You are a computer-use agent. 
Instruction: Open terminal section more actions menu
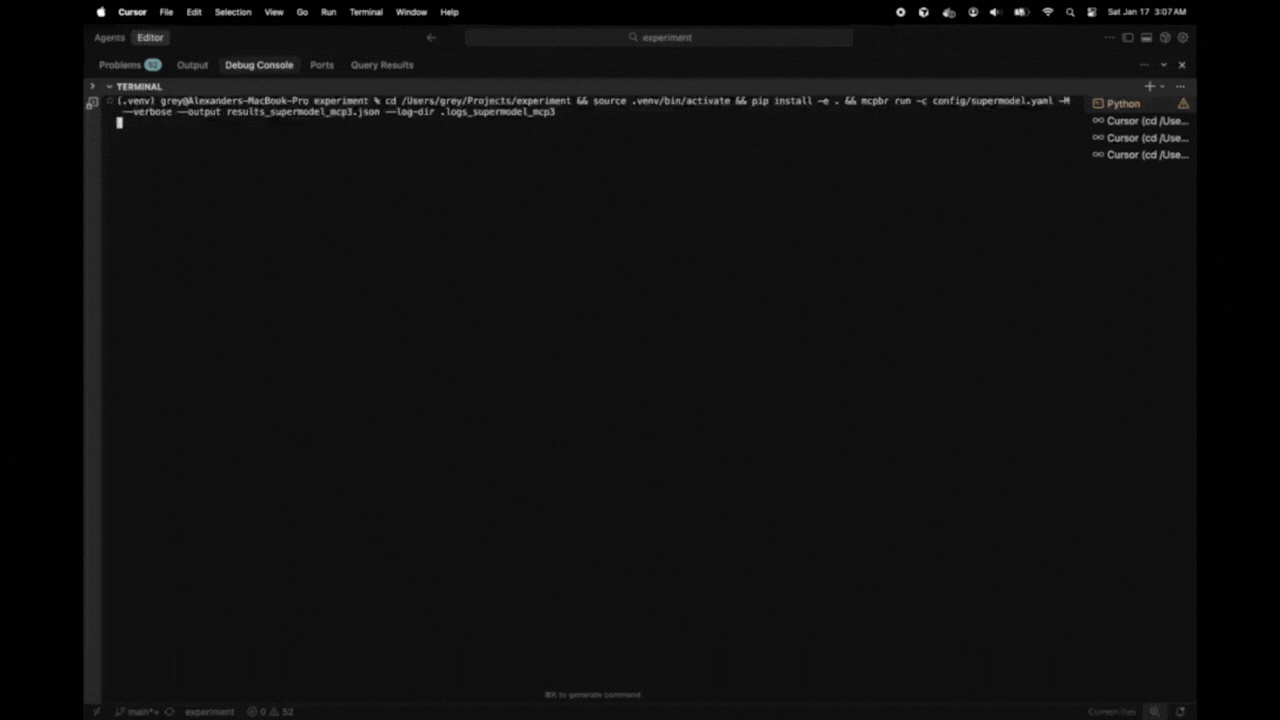[x=1180, y=87]
